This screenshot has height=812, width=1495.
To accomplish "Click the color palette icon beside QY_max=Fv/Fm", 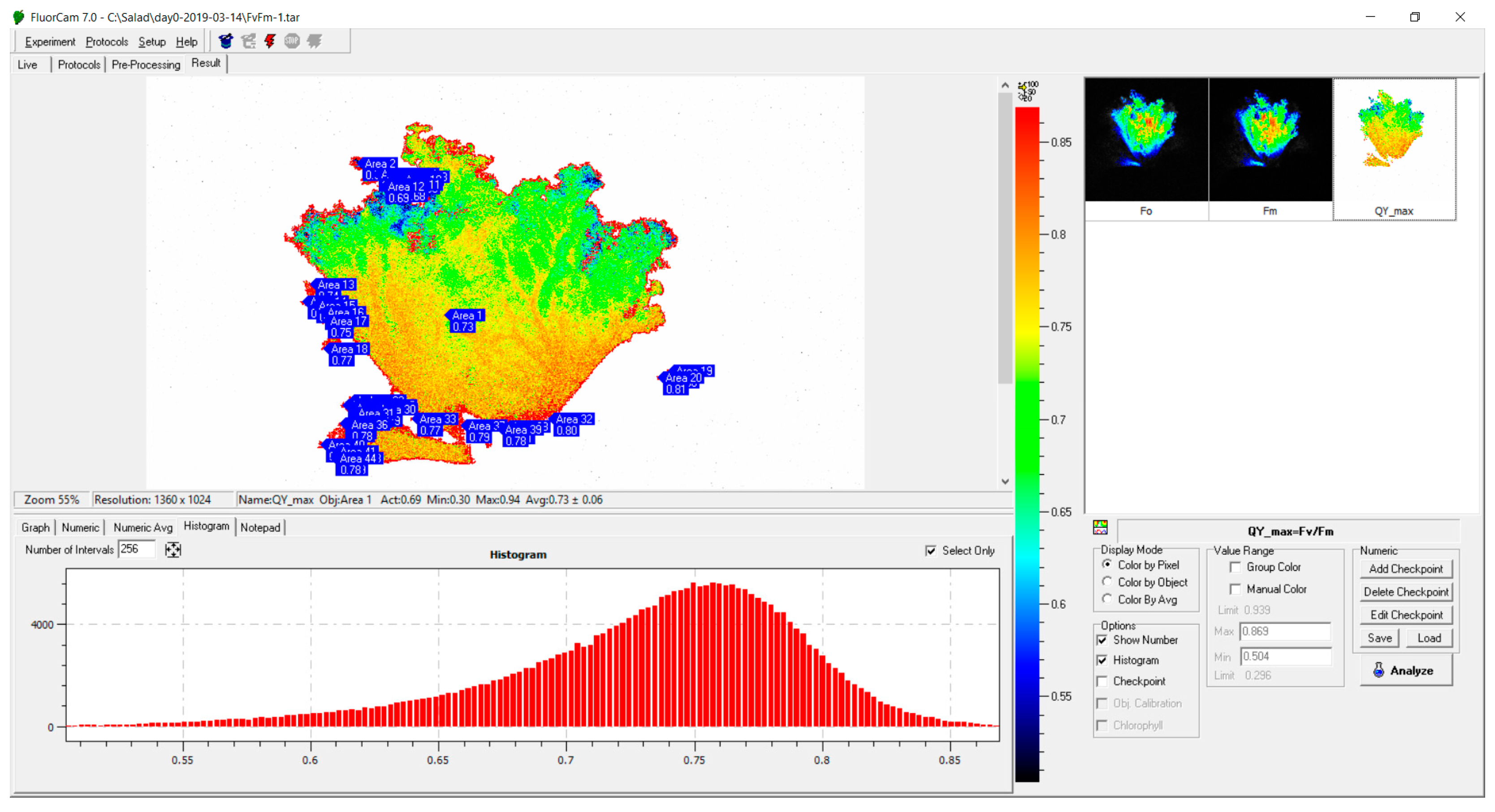I will click(x=1100, y=527).
